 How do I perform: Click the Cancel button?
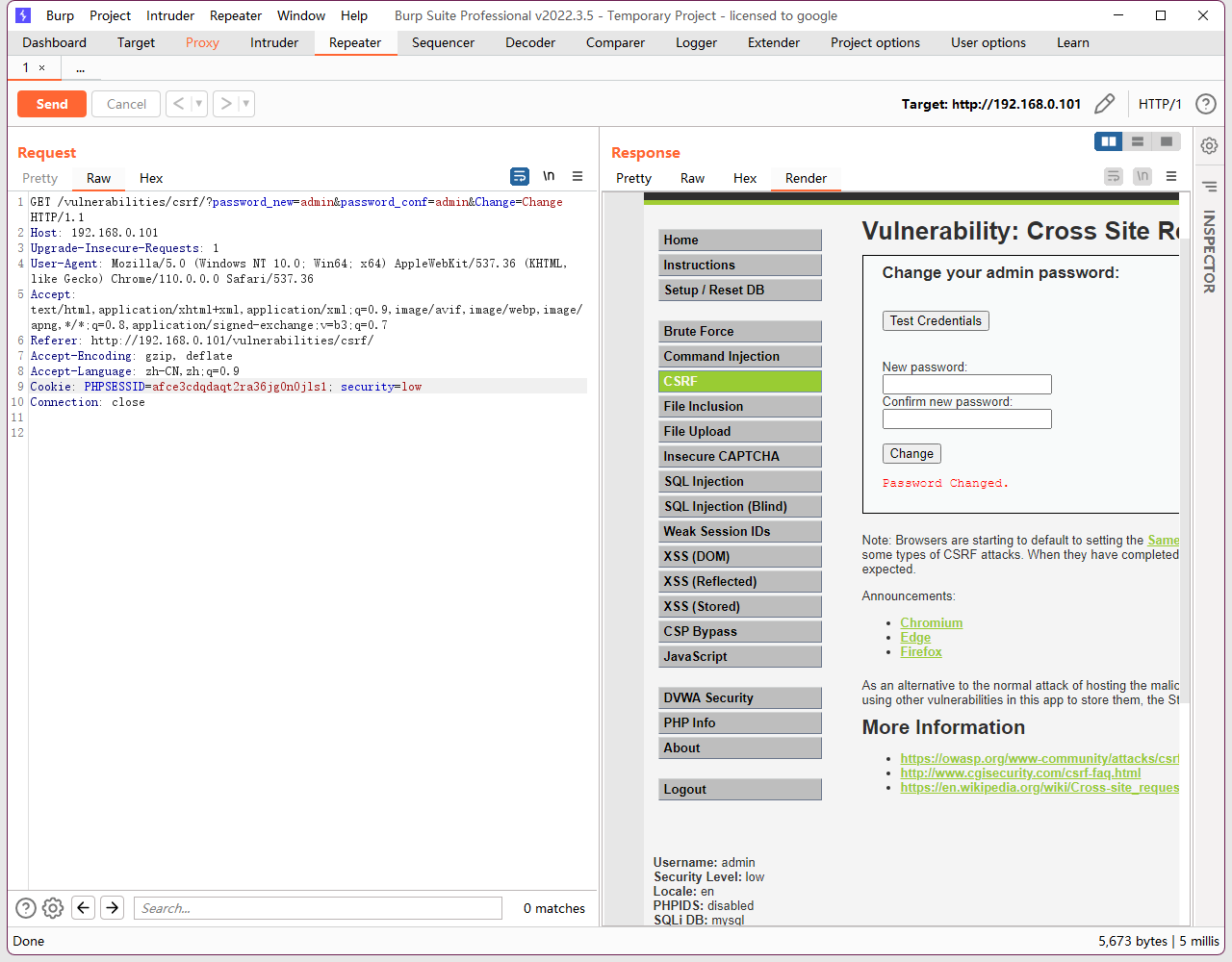126,104
